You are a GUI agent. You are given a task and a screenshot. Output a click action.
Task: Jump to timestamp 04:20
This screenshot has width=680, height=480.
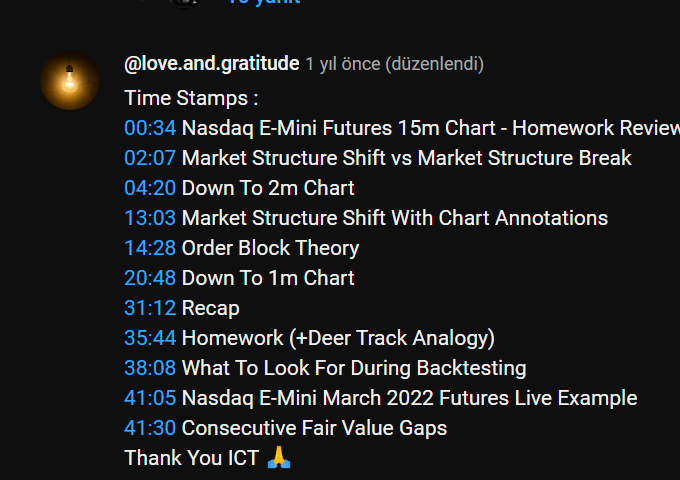(150, 188)
